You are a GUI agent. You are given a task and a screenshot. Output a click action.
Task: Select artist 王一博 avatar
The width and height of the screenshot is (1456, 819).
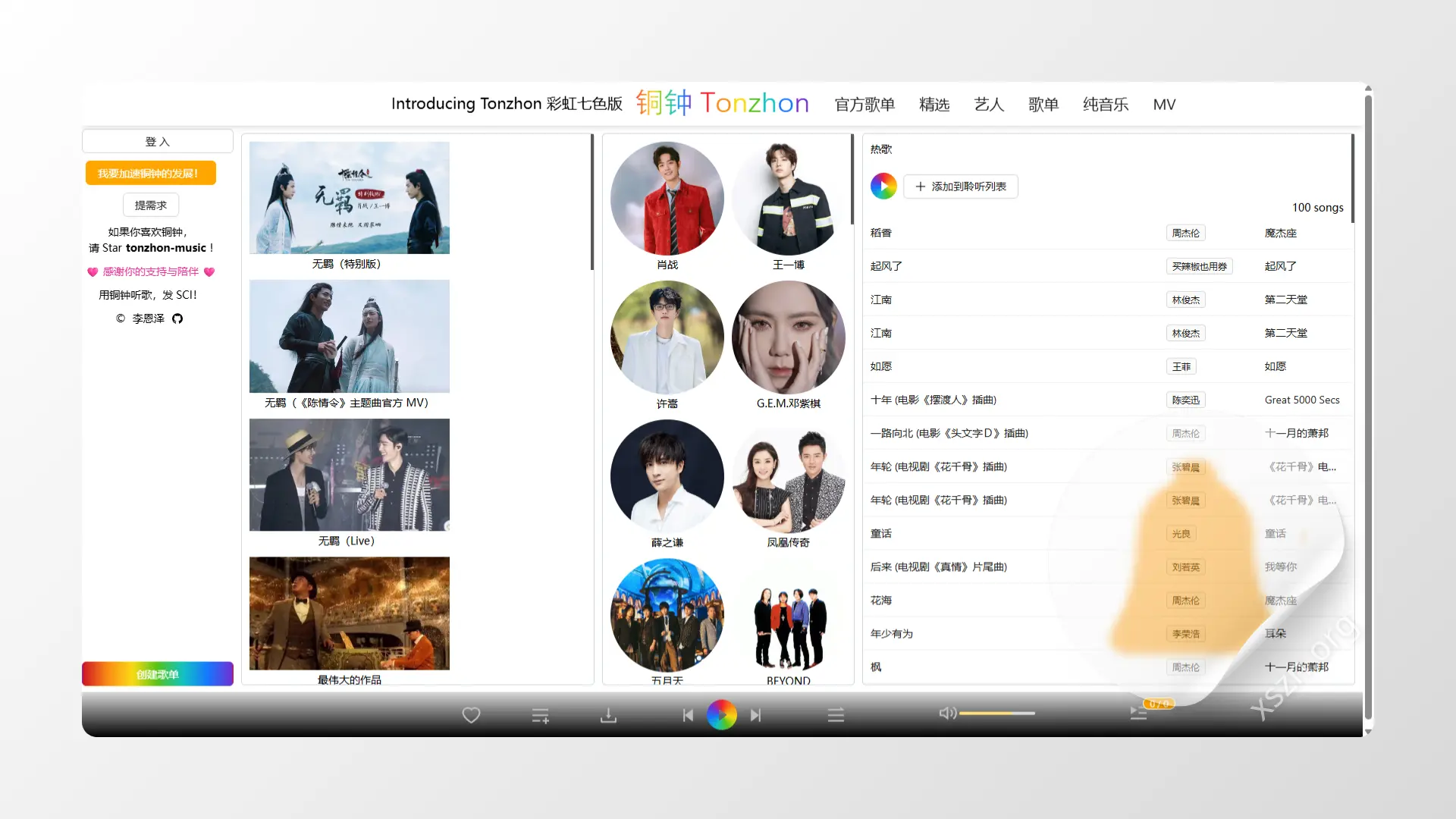[789, 199]
